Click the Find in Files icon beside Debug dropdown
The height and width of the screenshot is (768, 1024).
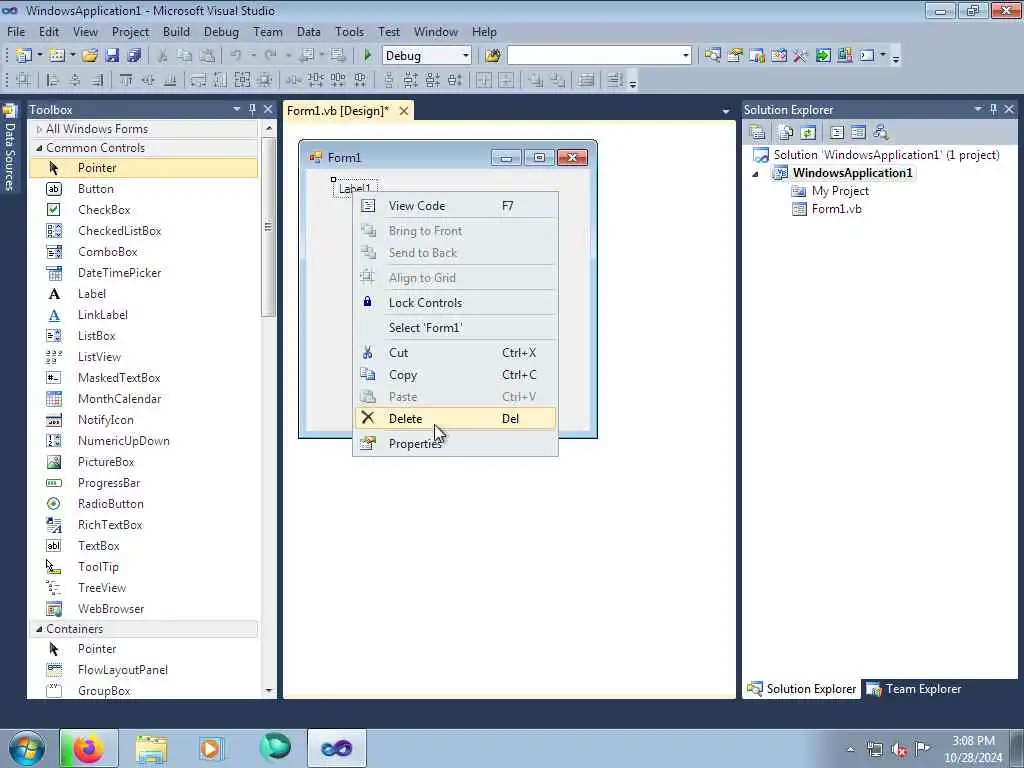493,56
